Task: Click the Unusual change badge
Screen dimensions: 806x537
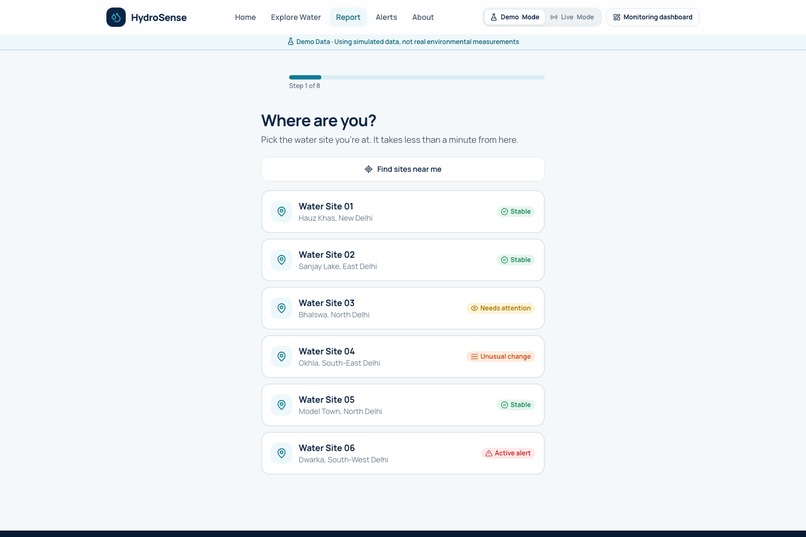Action: click(x=501, y=357)
